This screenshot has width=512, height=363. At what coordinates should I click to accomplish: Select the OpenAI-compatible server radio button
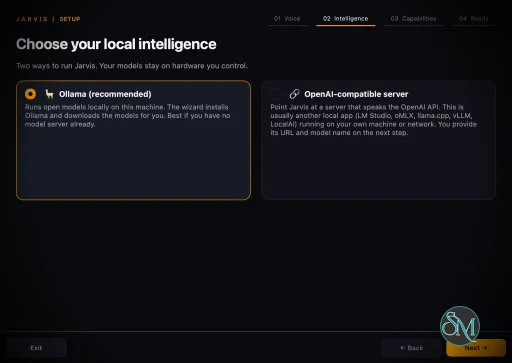coord(276,94)
